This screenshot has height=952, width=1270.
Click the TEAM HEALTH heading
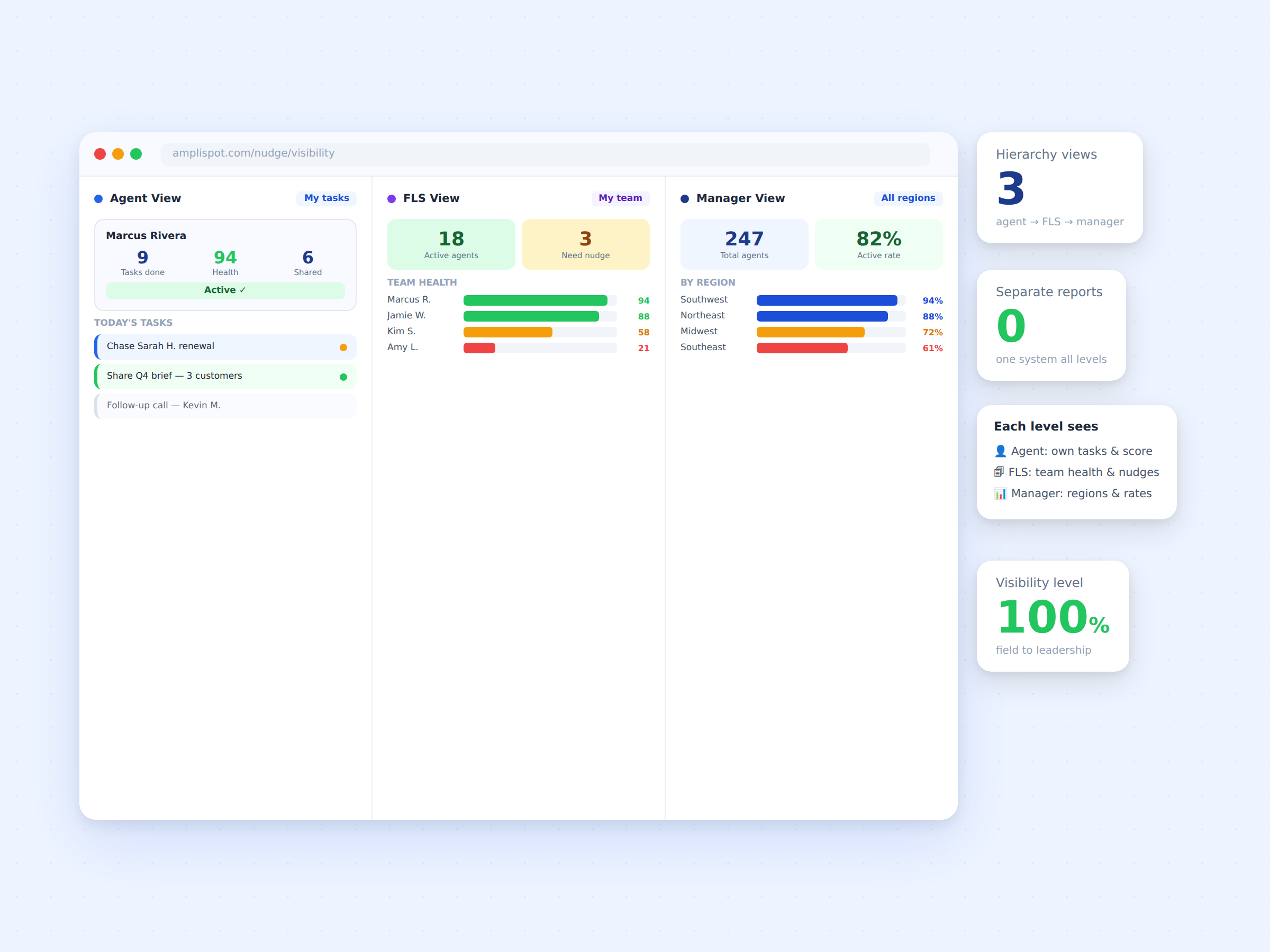(x=422, y=282)
